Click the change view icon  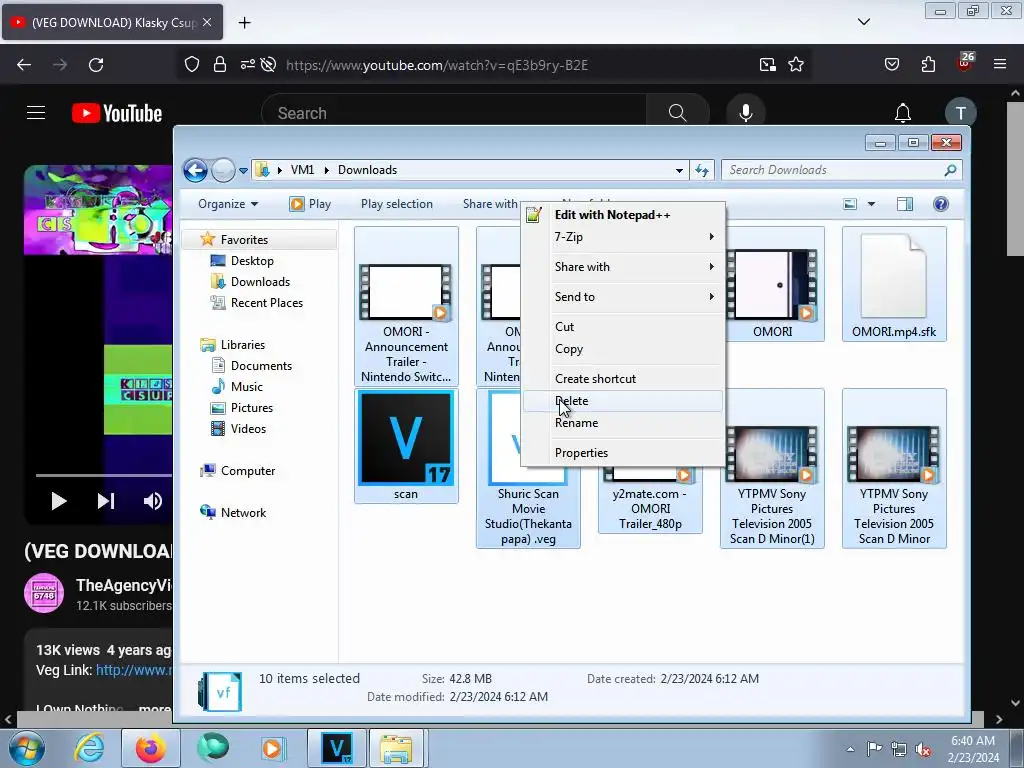(x=850, y=204)
